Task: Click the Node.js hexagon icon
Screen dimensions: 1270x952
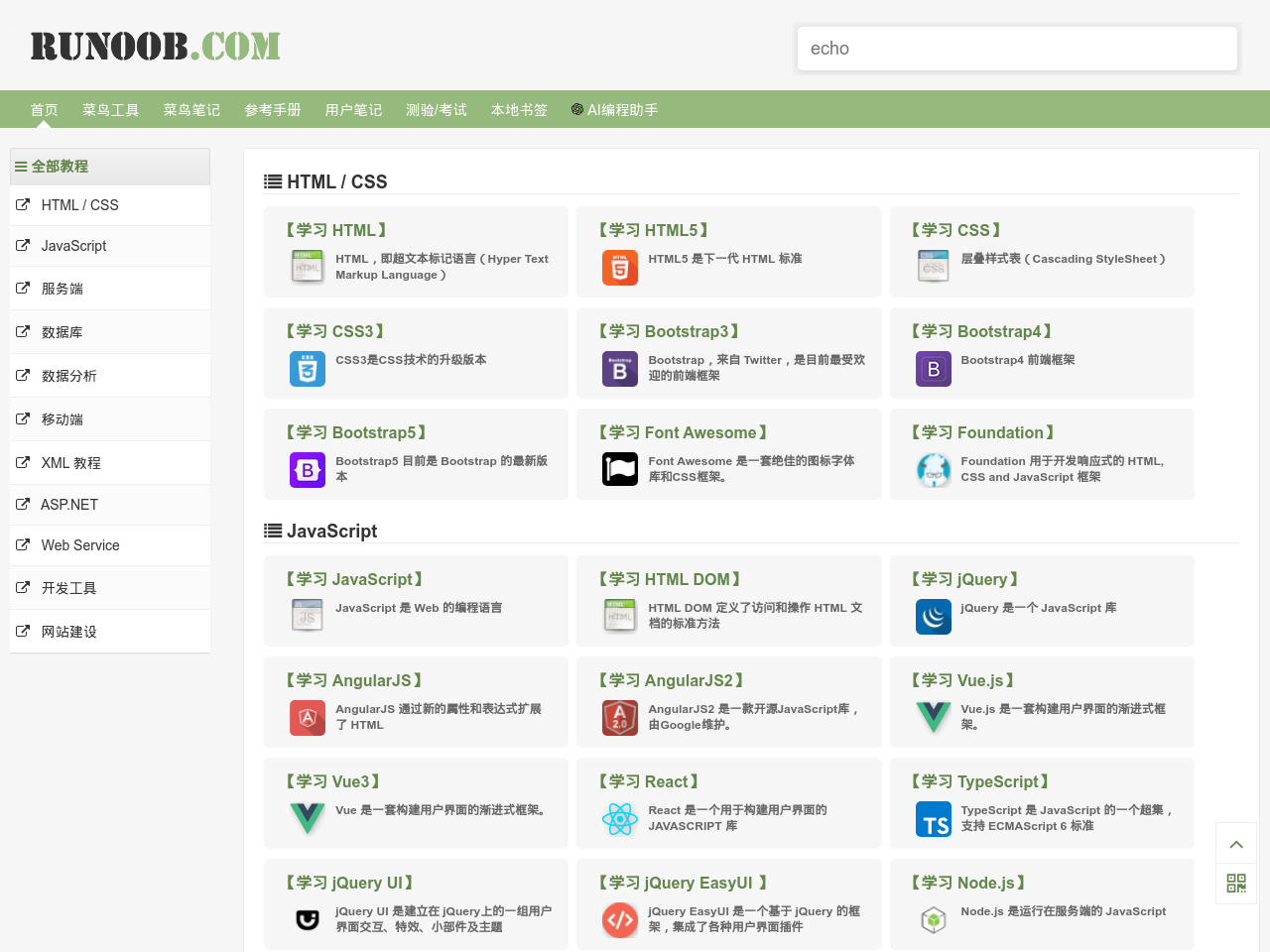Action: pos(933,919)
